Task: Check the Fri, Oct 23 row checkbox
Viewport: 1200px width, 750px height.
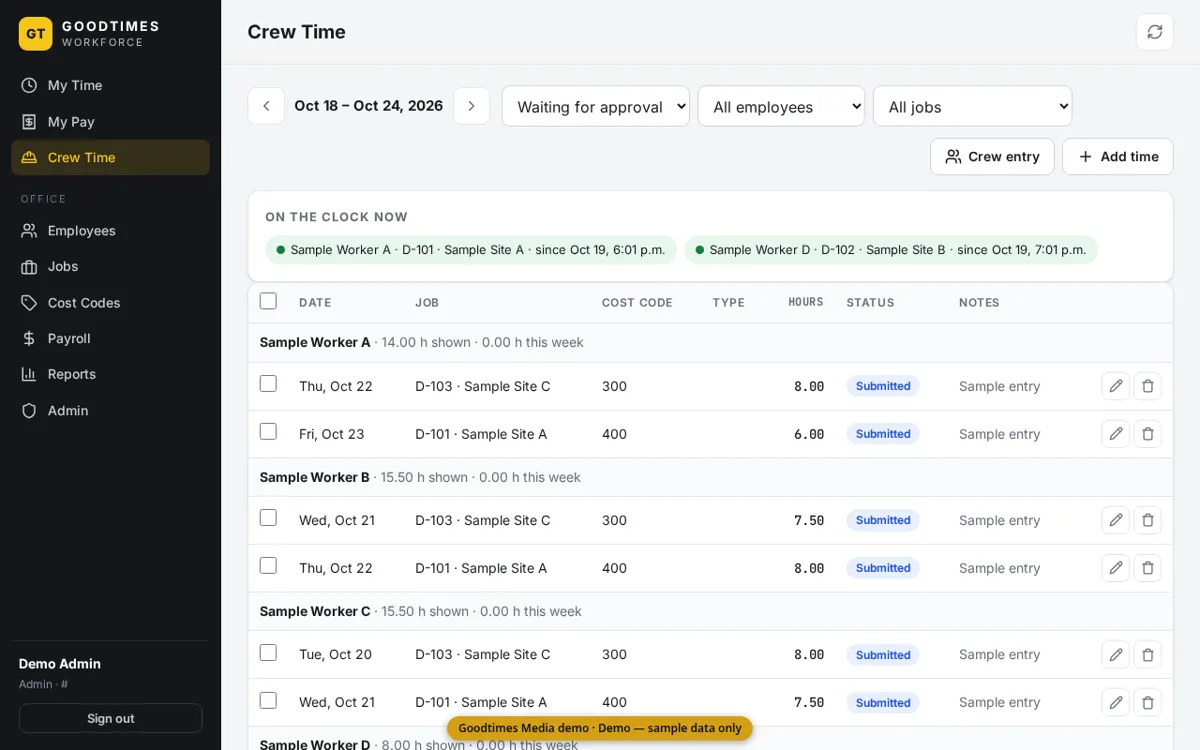Action: click(x=268, y=432)
